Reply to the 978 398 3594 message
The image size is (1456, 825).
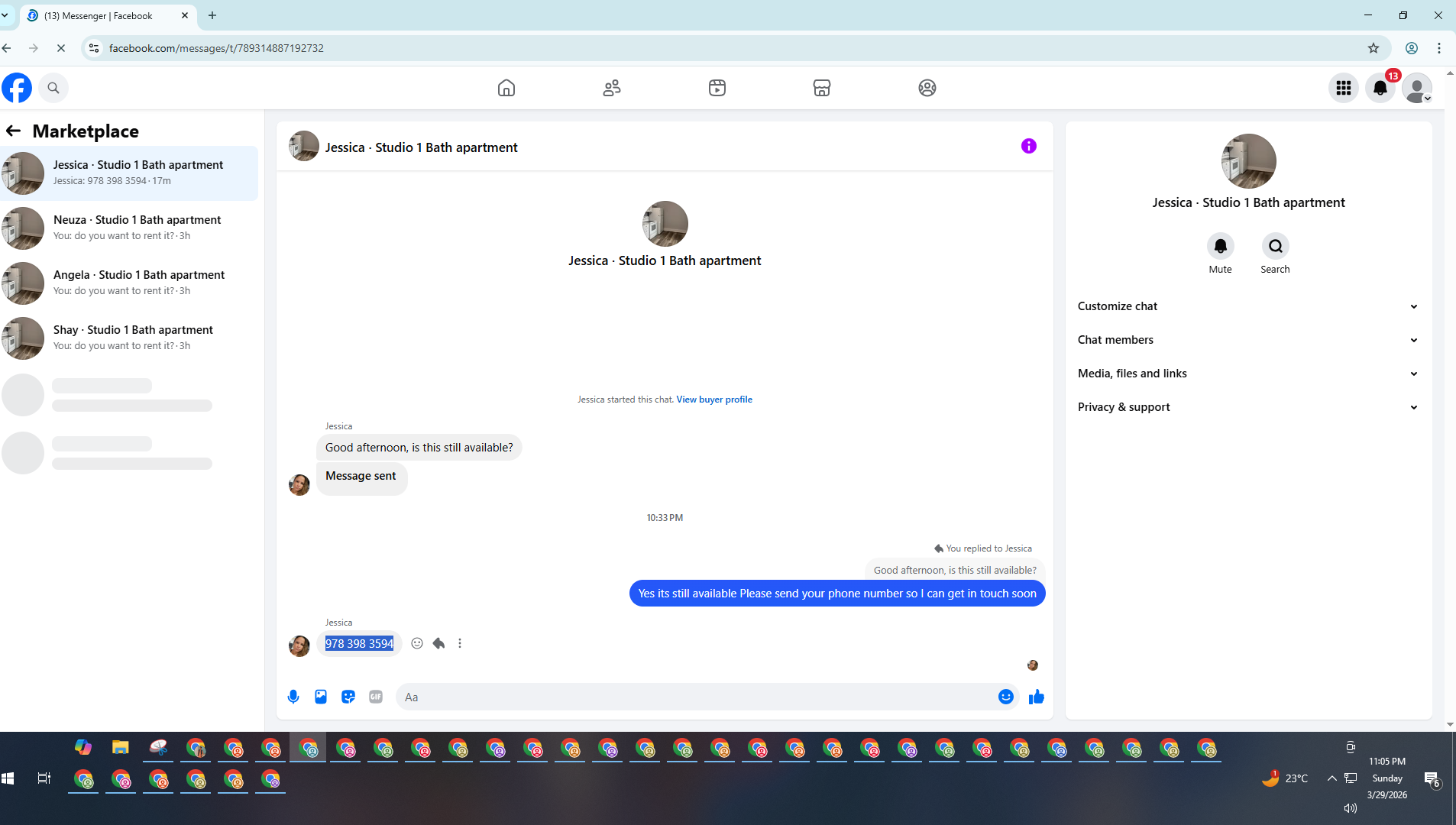[438, 643]
